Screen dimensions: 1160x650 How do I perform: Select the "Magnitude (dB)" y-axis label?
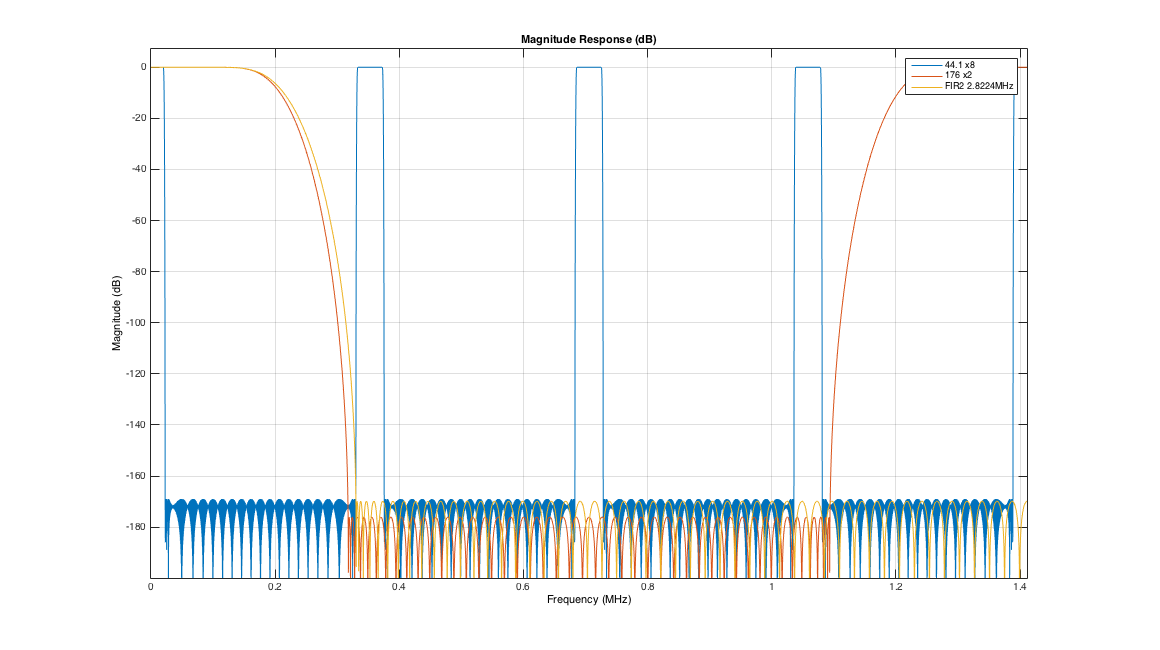116,314
